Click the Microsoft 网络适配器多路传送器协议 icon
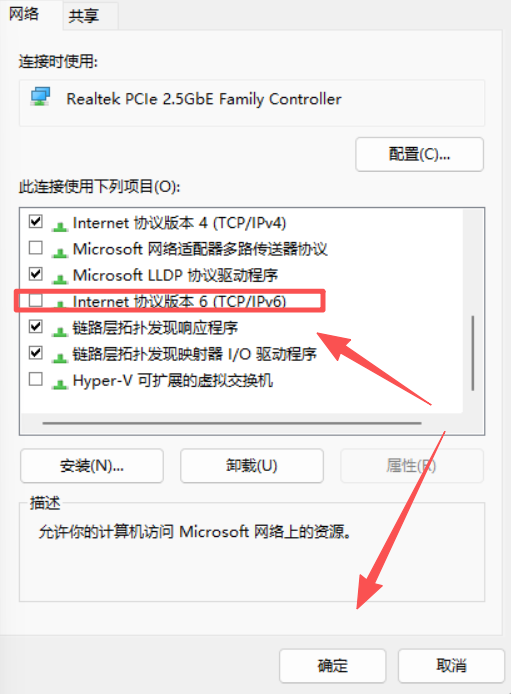 coord(60,253)
